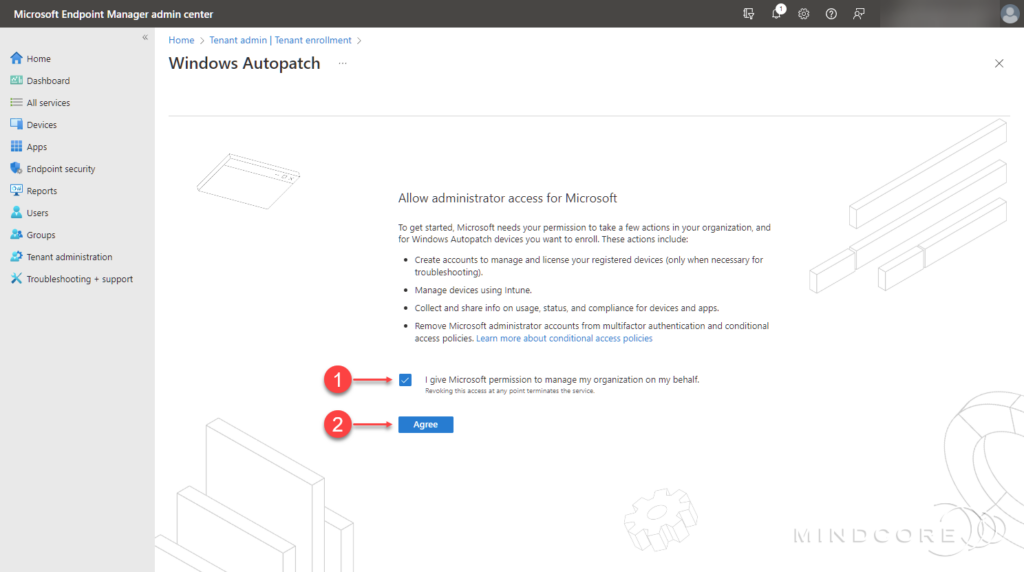Click the 'I give Microsoft permission' label
Screen dimensions: 1024x572
click(562, 379)
